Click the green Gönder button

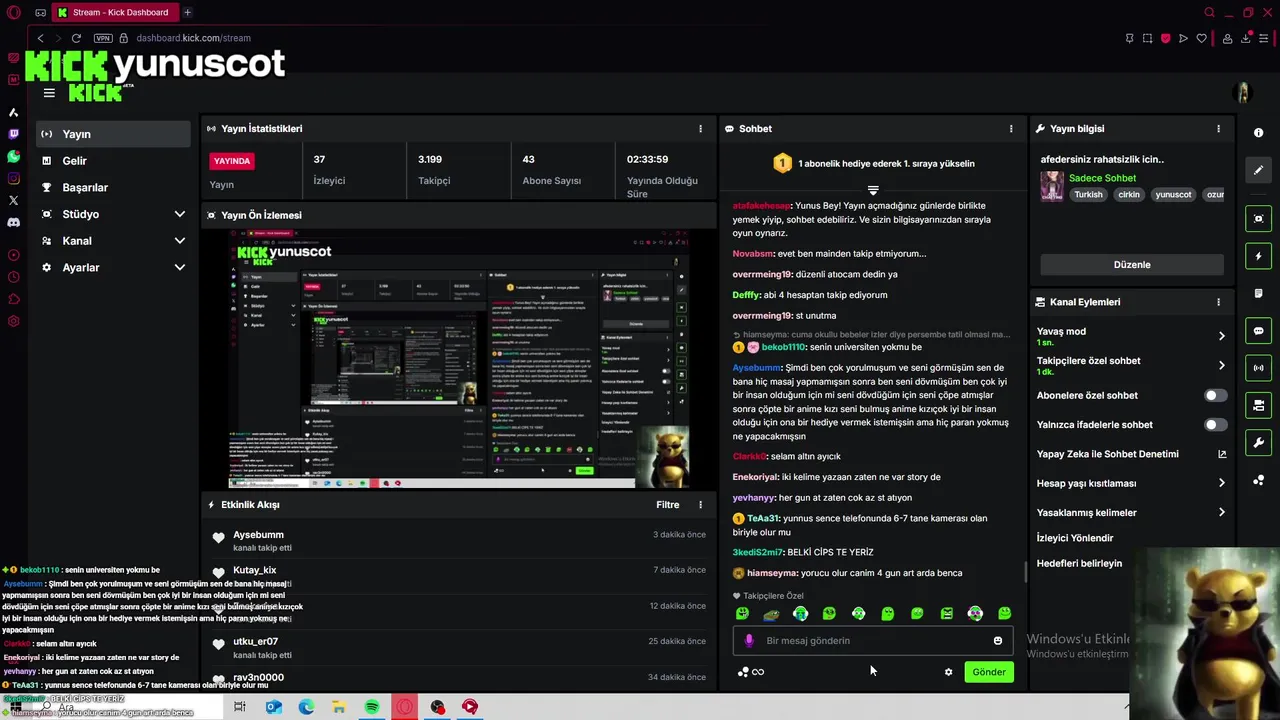click(x=989, y=672)
